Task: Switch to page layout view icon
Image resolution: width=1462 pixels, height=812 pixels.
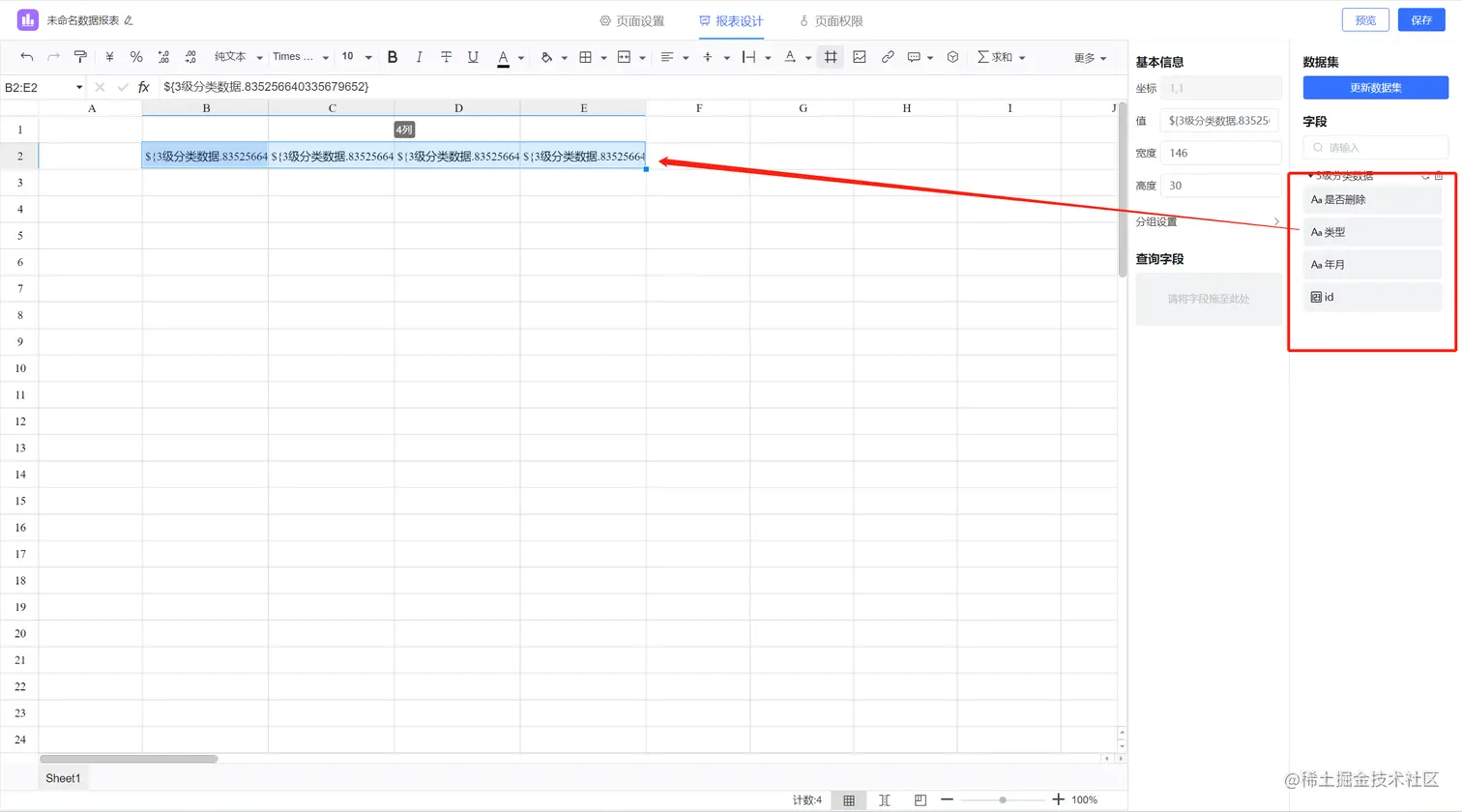Action: (x=885, y=800)
